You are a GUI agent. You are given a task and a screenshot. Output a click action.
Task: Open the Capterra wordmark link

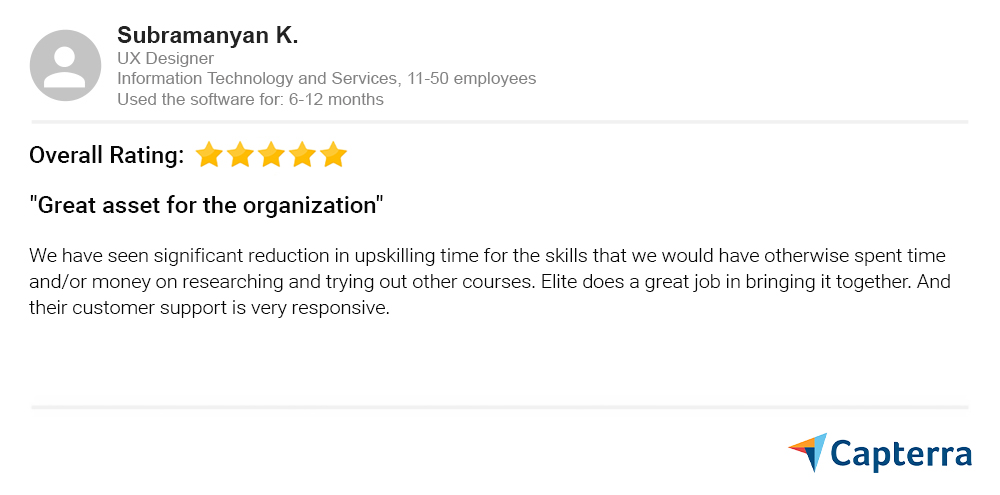901,454
